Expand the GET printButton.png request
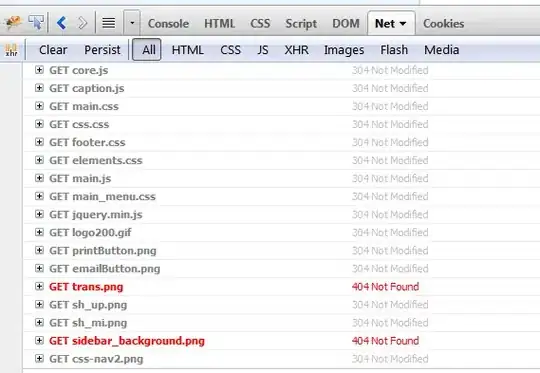Image resolution: width=540 pixels, height=373 pixels. [40, 250]
